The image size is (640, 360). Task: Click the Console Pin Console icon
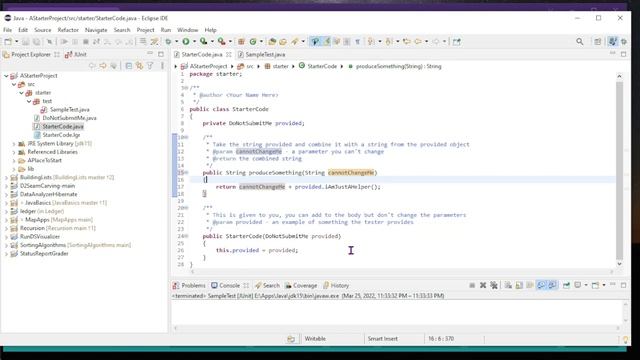pyautogui.click(x=566, y=285)
